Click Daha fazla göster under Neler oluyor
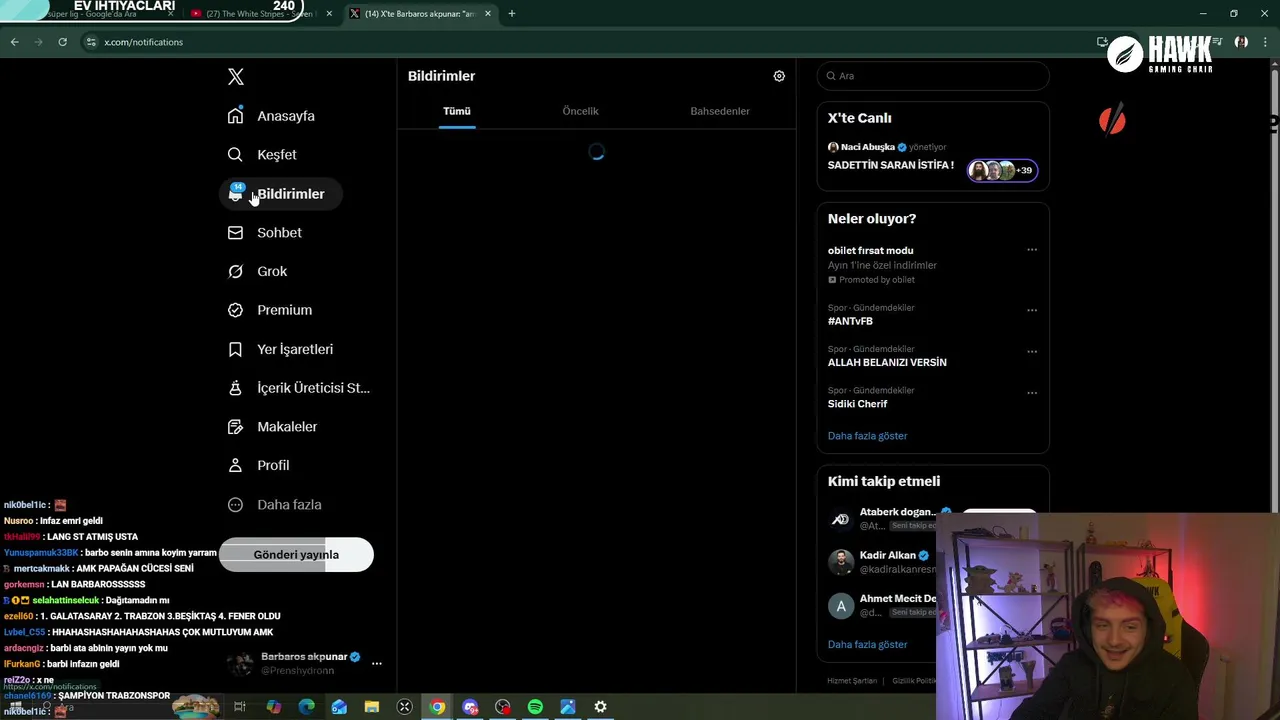The width and height of the screenshot is (1280, 720). tap(867, 436)
